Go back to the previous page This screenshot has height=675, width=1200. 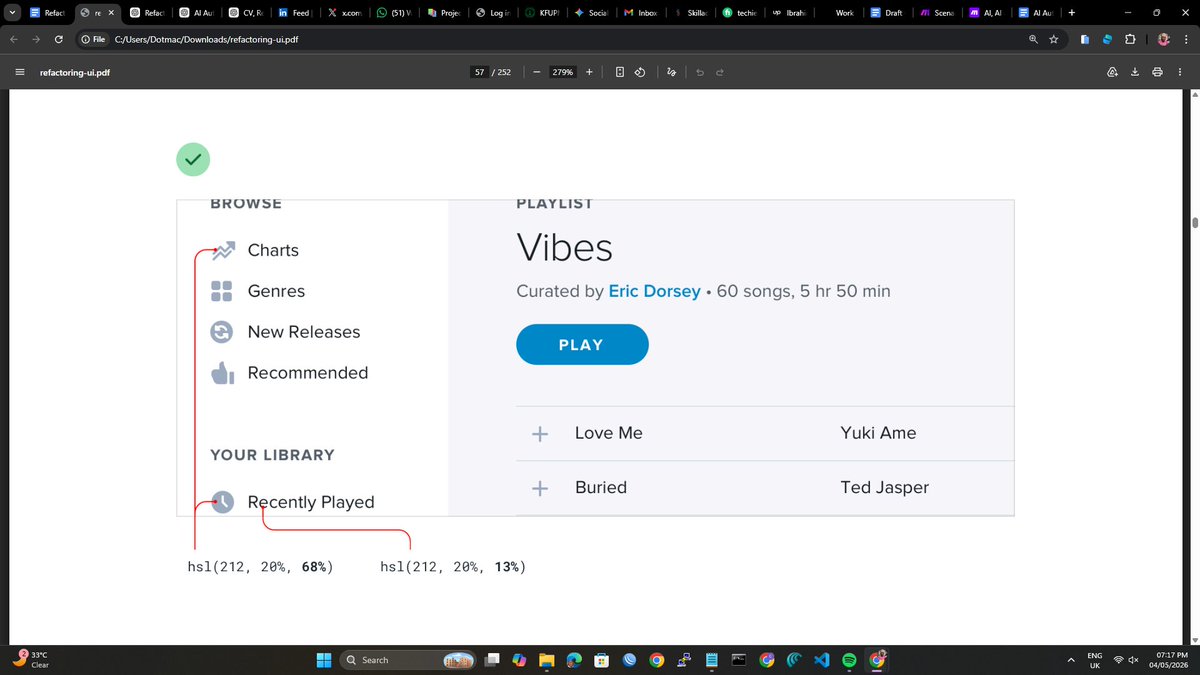click(14, 39)
